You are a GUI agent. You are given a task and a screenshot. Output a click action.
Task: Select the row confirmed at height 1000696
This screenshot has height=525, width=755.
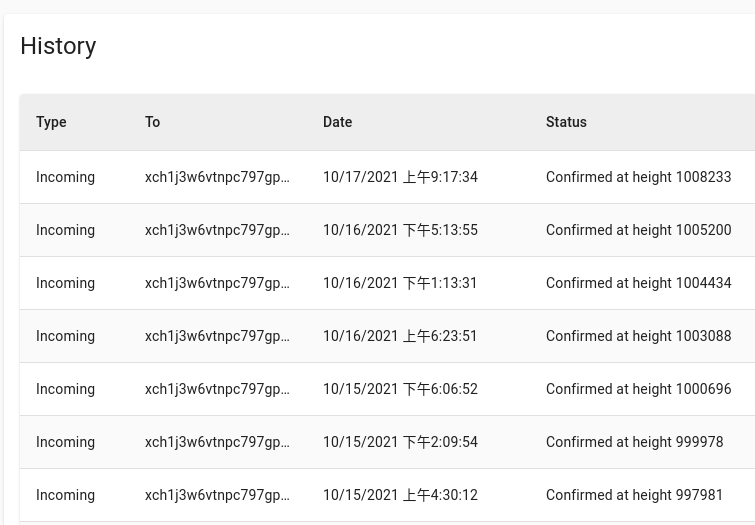pos(387,389)
